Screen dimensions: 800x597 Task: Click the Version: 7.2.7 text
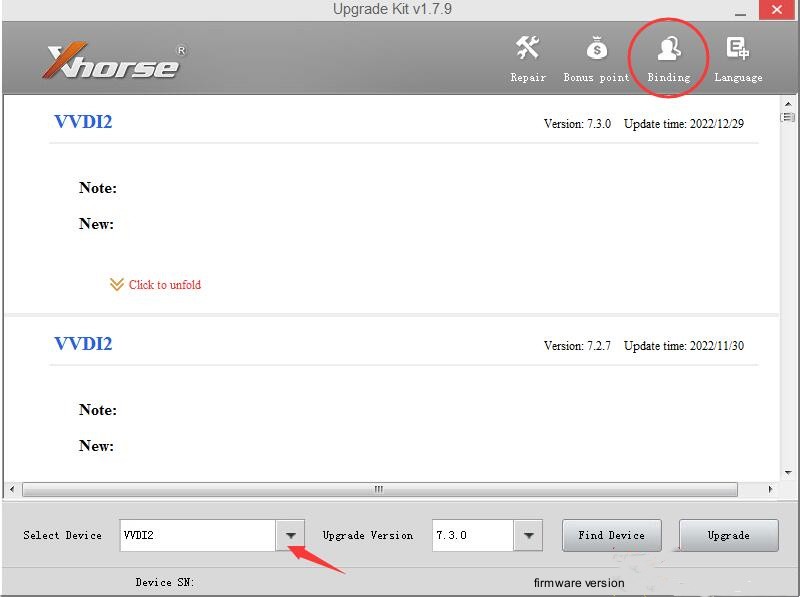[x=577, y=346]
